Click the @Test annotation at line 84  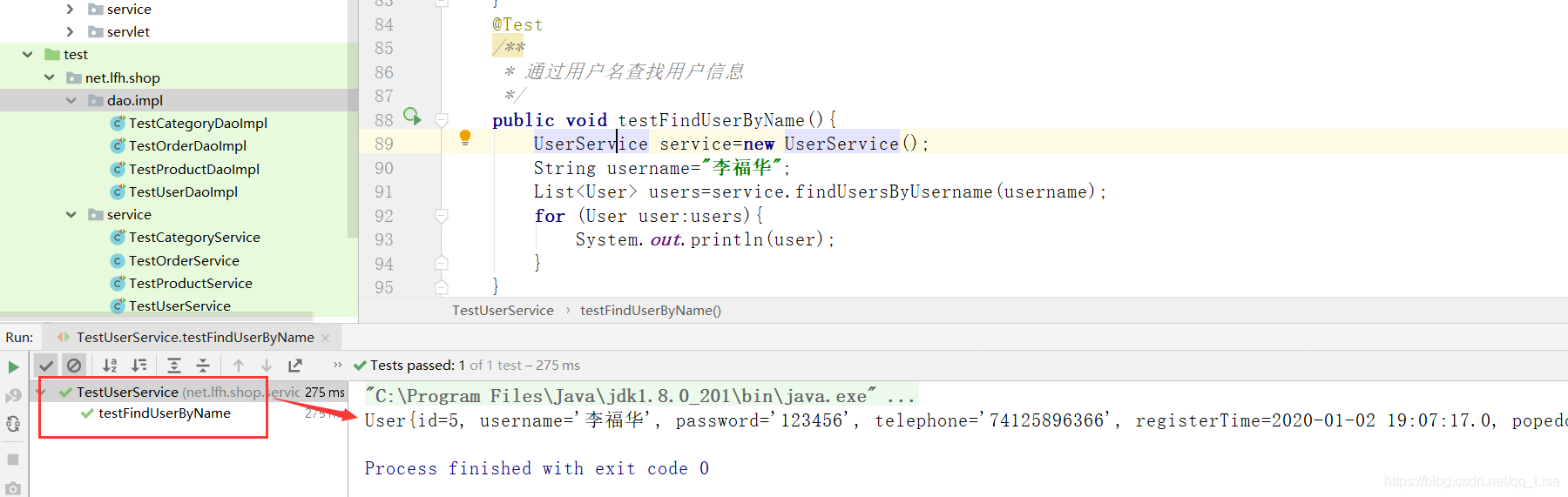[517, 24]
